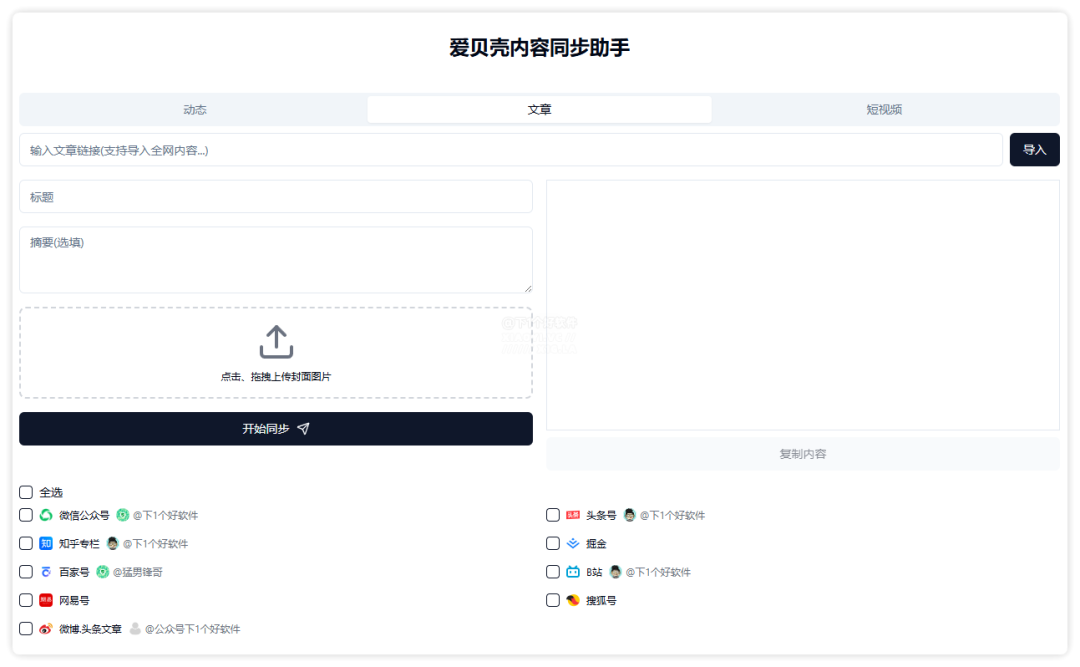1080x667 pixels.
Task: Click the gray avatar beside @公众号下1个好软件
Action: tap(136, 629)
